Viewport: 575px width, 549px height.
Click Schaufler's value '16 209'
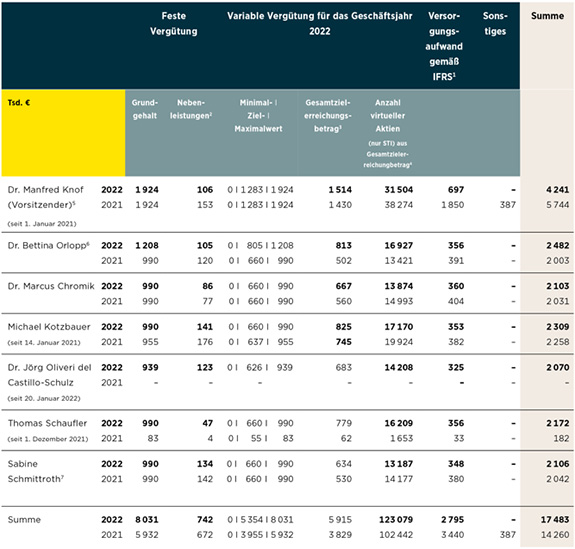coord(399,423)
